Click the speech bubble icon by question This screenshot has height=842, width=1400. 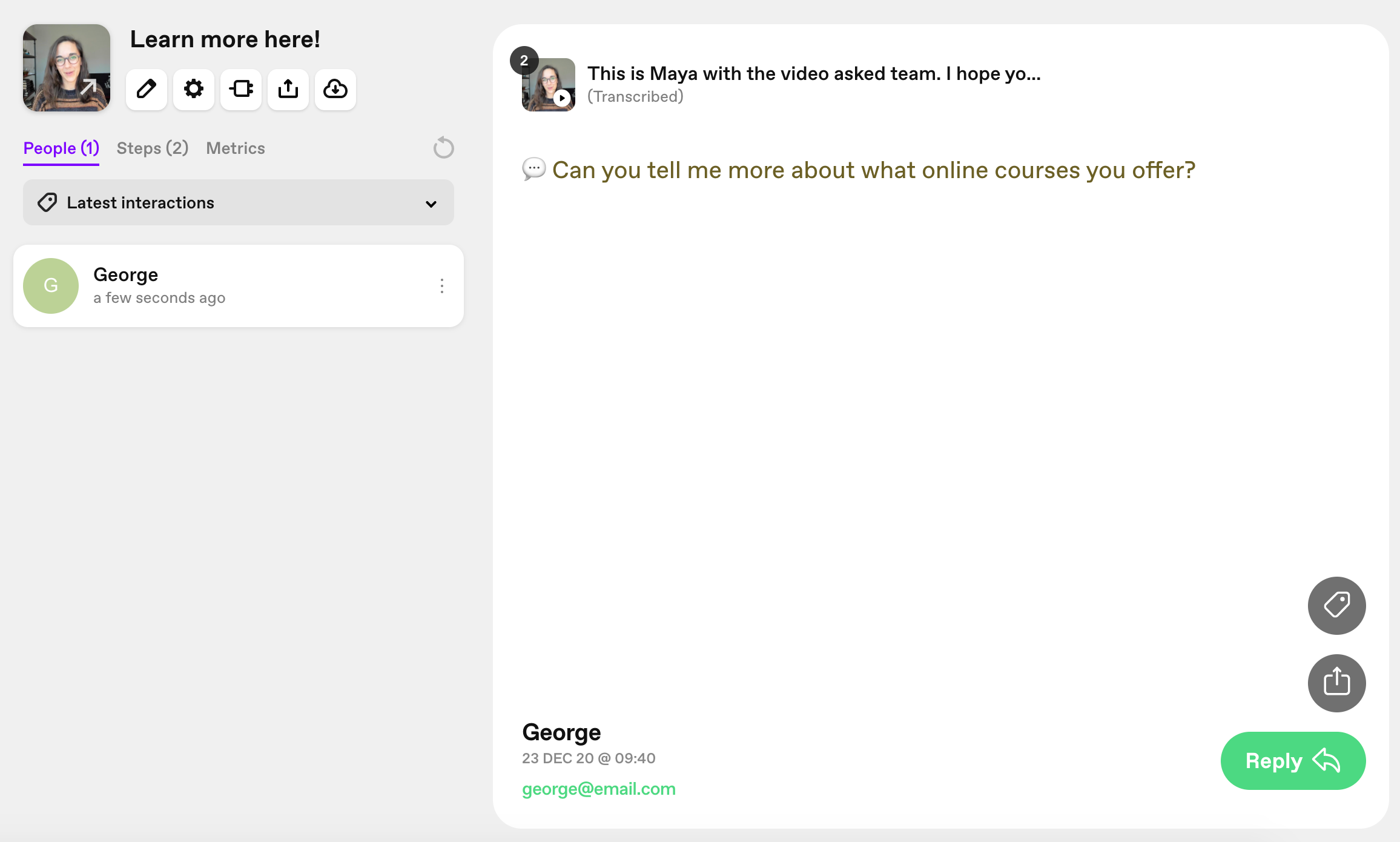point(533,169)
